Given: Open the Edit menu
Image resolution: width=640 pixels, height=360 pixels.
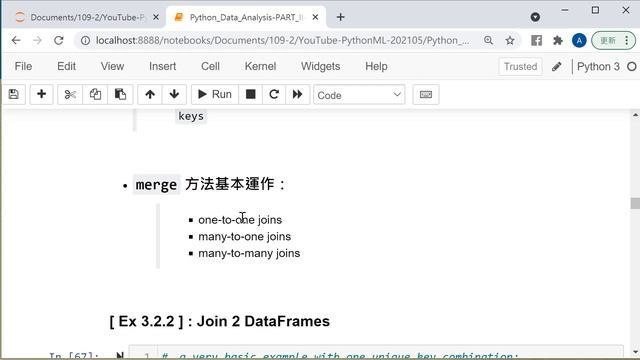Looking at the screenshot, I should (x=66, y=66).
